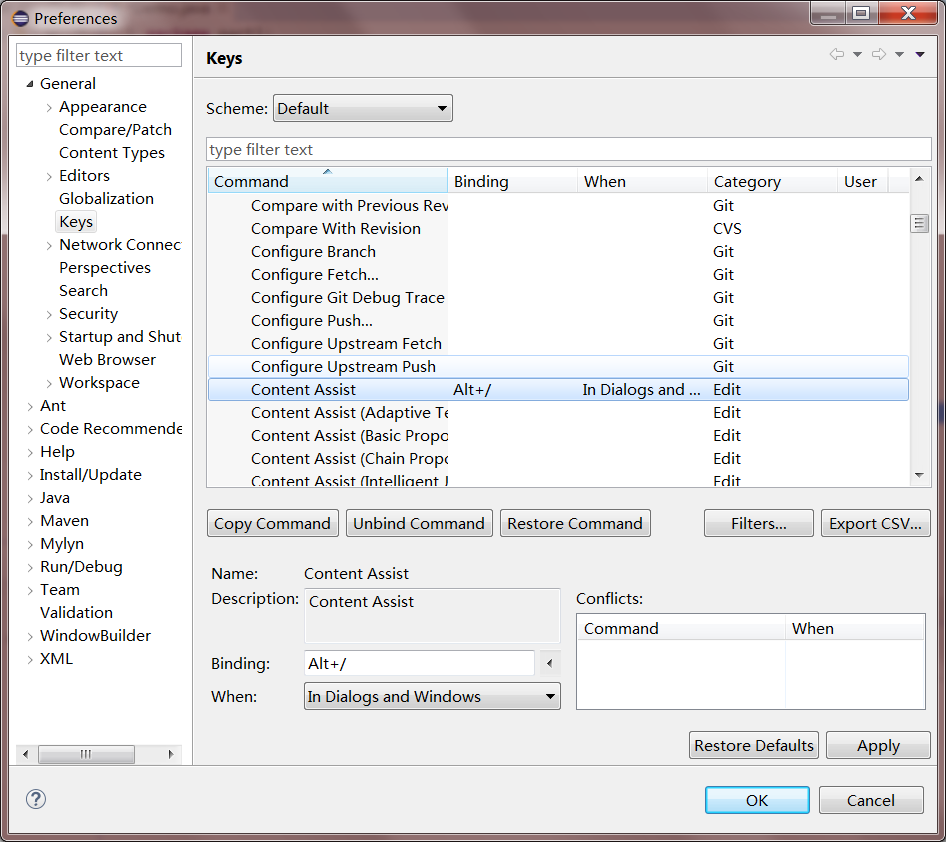The height and width of the screenshot is (842, 946).
Task: Click the sidebar horizontal scrollbar thumb
Action: click(86, 754)
